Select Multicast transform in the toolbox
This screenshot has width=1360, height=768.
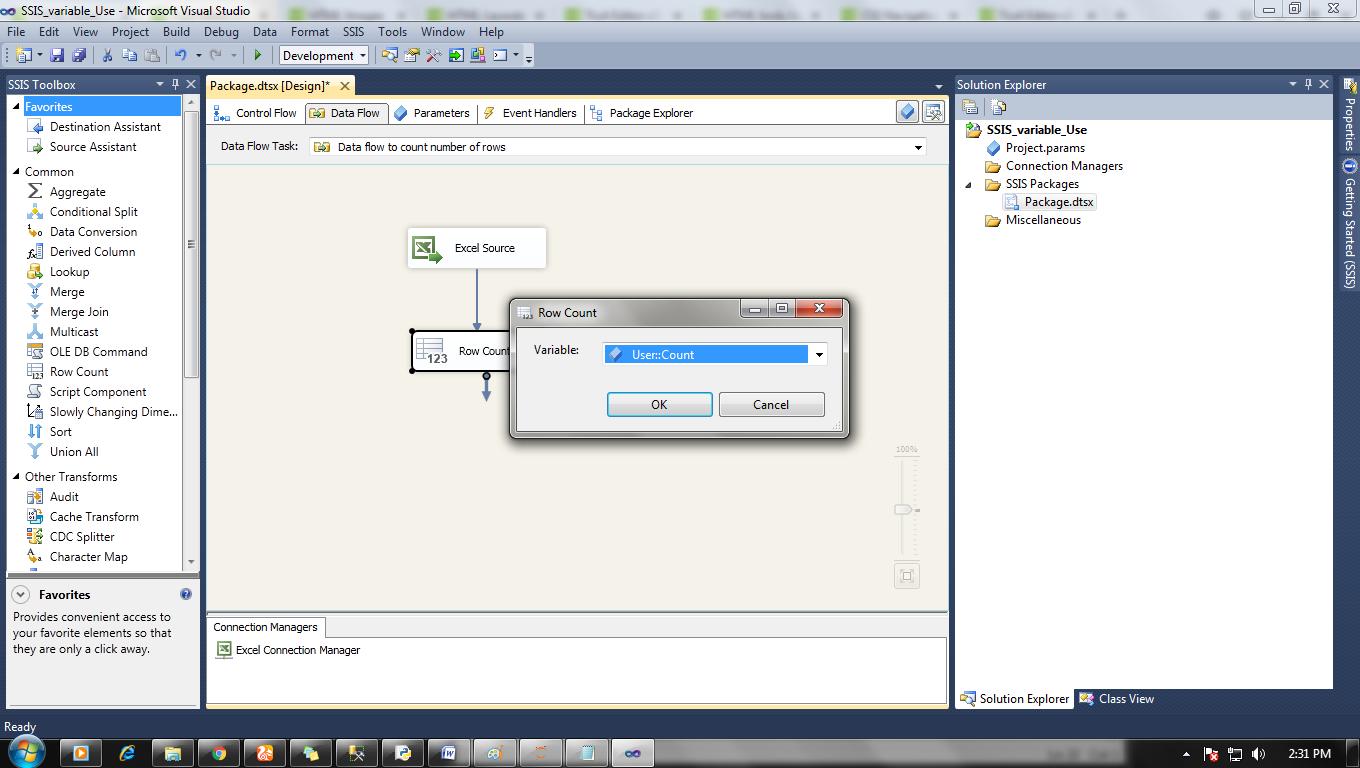tap(74, 331)
